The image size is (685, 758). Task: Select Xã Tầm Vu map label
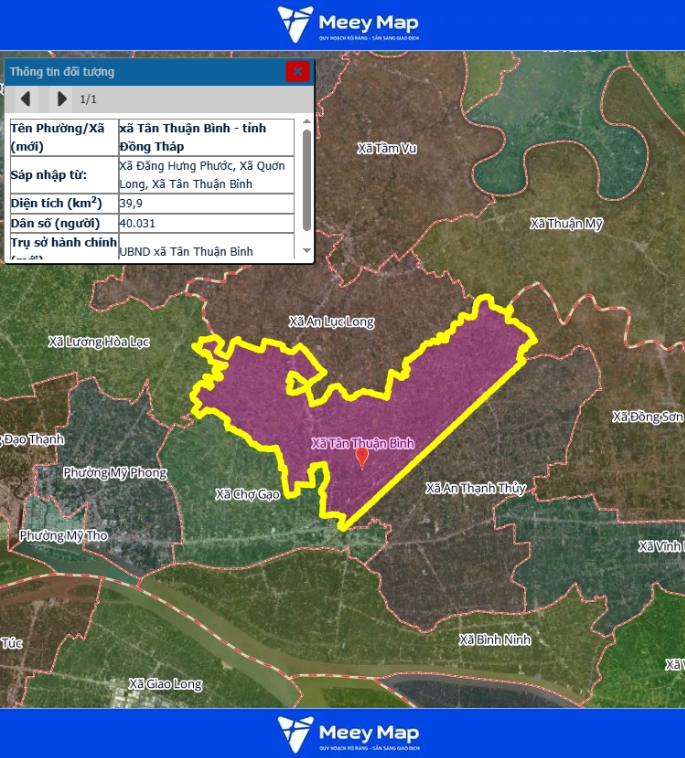(x=386, y=148)
